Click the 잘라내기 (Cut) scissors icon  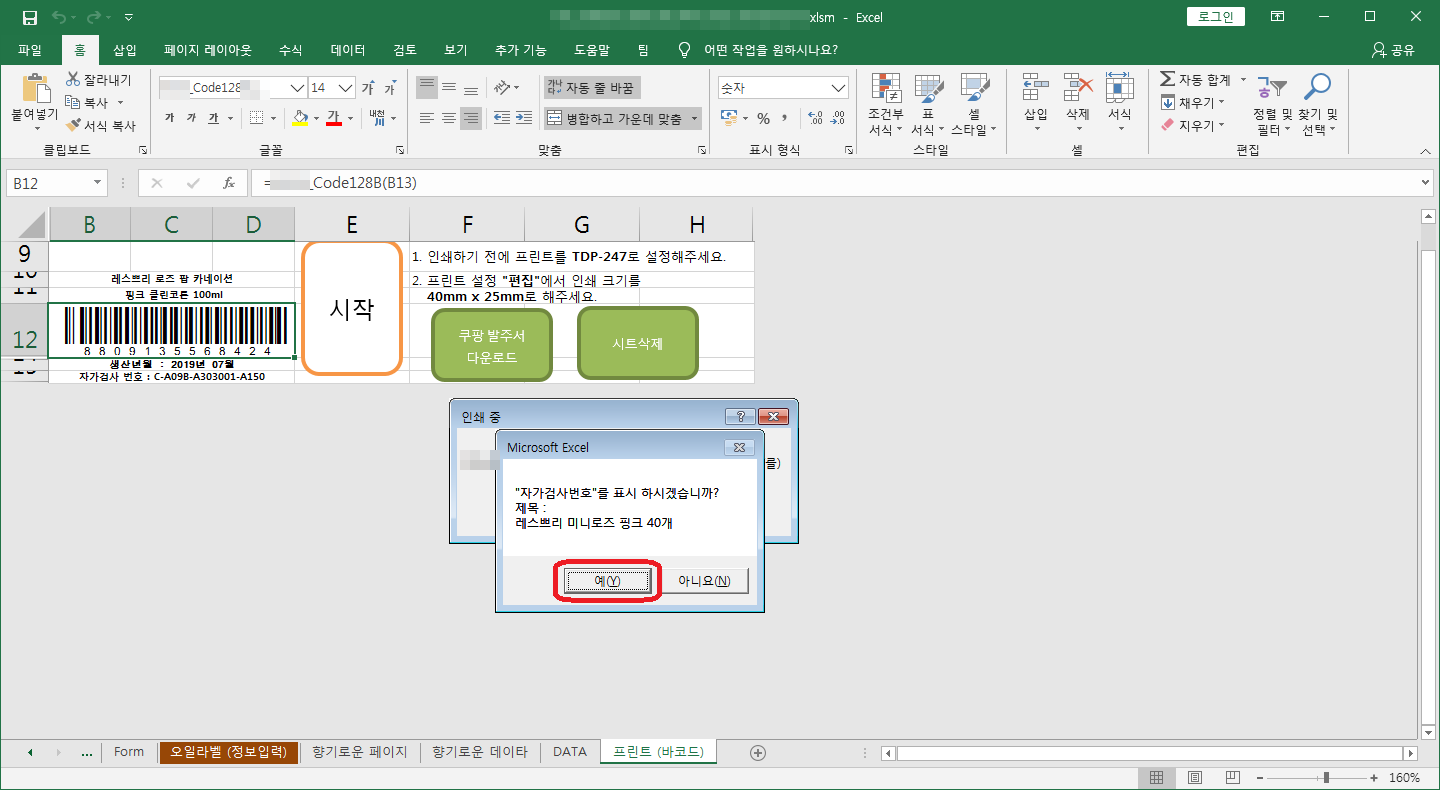click(73, 79)
